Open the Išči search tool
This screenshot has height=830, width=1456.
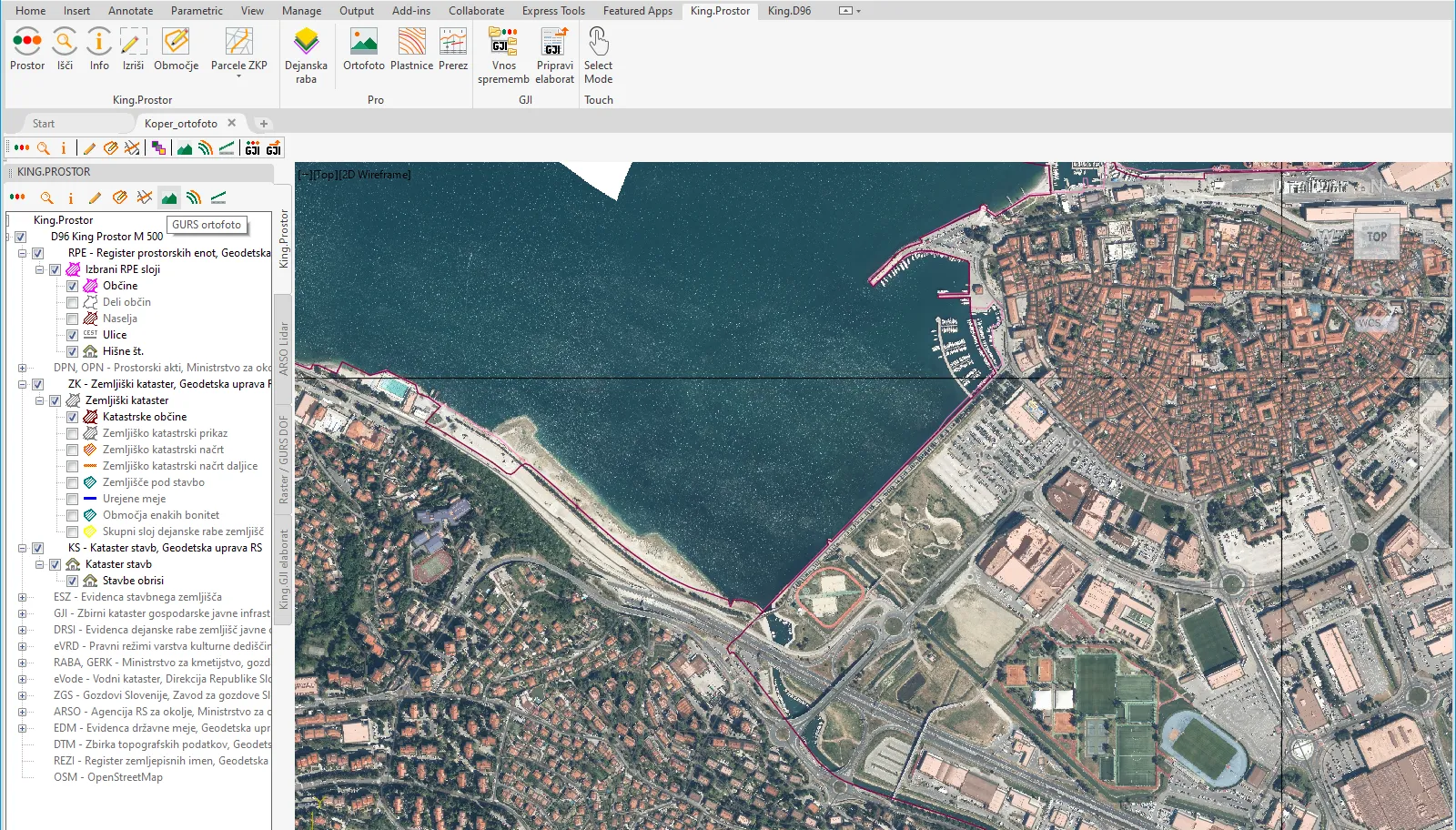65,42
